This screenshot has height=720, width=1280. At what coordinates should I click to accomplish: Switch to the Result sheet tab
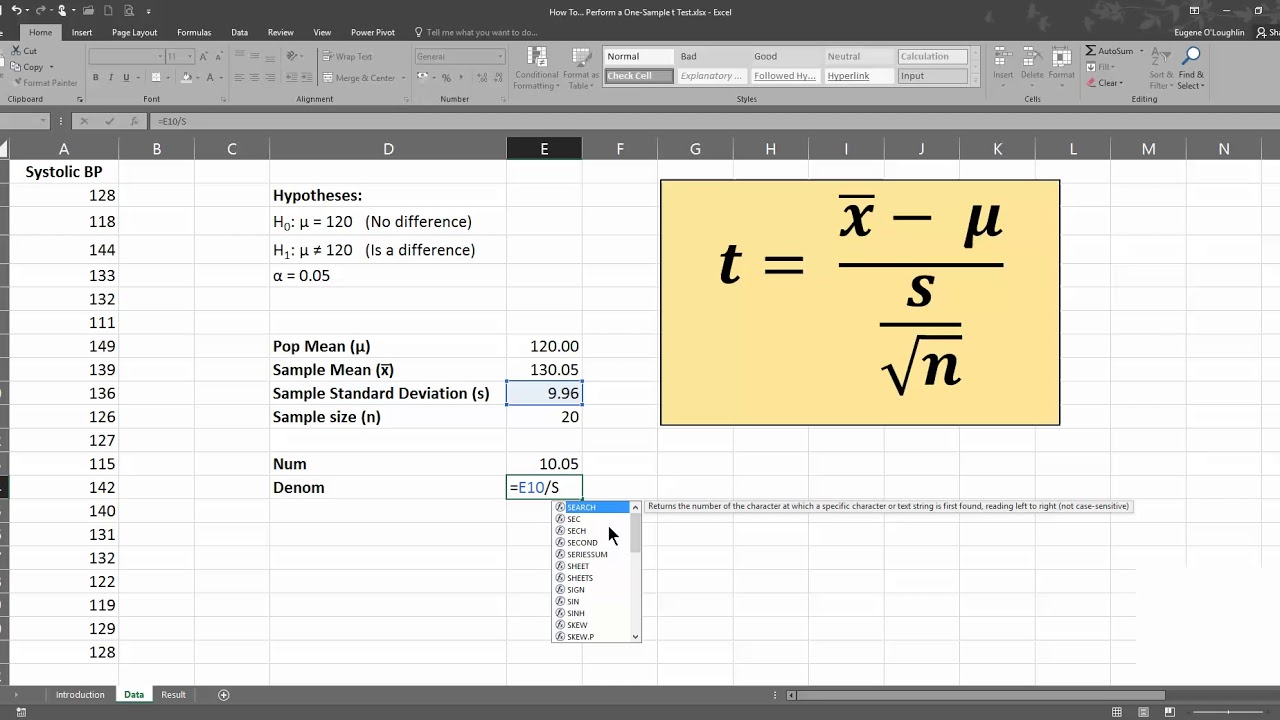pos(173,695)
